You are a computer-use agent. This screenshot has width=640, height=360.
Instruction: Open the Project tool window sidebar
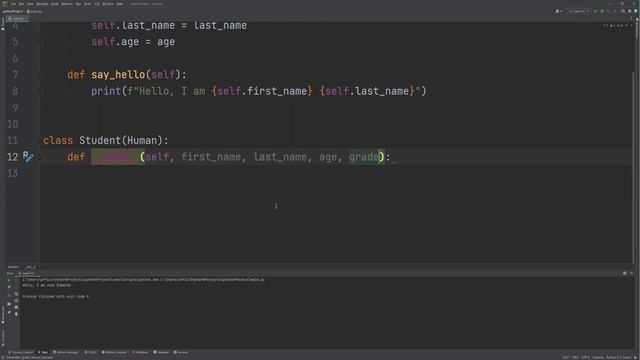pyautogui.click(x=2, y=24)
